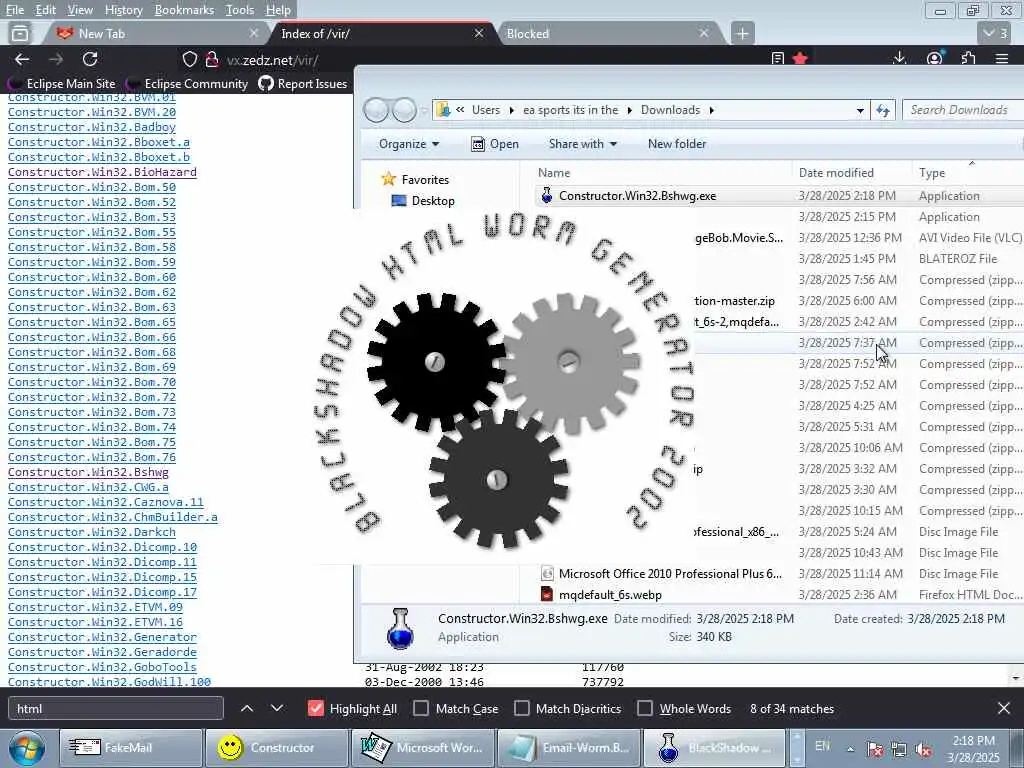Screen dimensions: 1024x768
Task: Click in the Search Downloads field
Action: 963,110
